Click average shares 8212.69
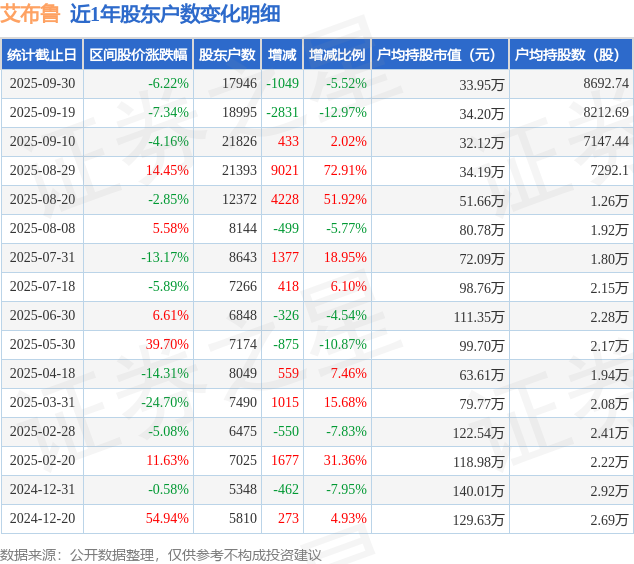The width and height of the screenshot is (634, 564). pyautogui.click(x=606, y=112)
